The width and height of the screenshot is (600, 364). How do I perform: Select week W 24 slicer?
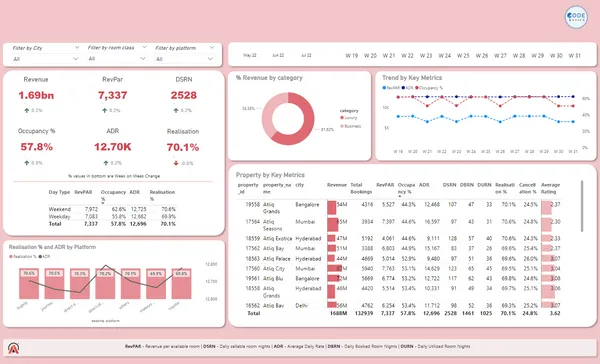coord(445,55)
